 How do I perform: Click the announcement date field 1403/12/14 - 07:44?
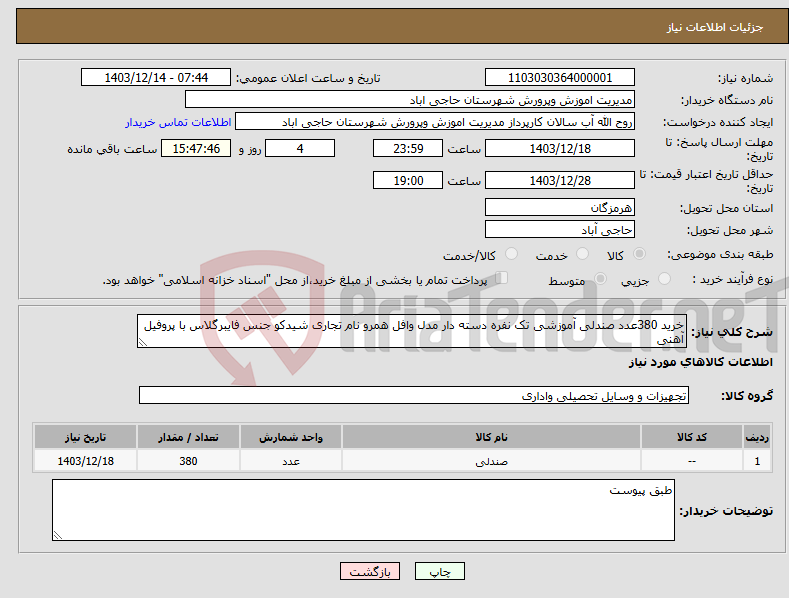coord(155,78)
